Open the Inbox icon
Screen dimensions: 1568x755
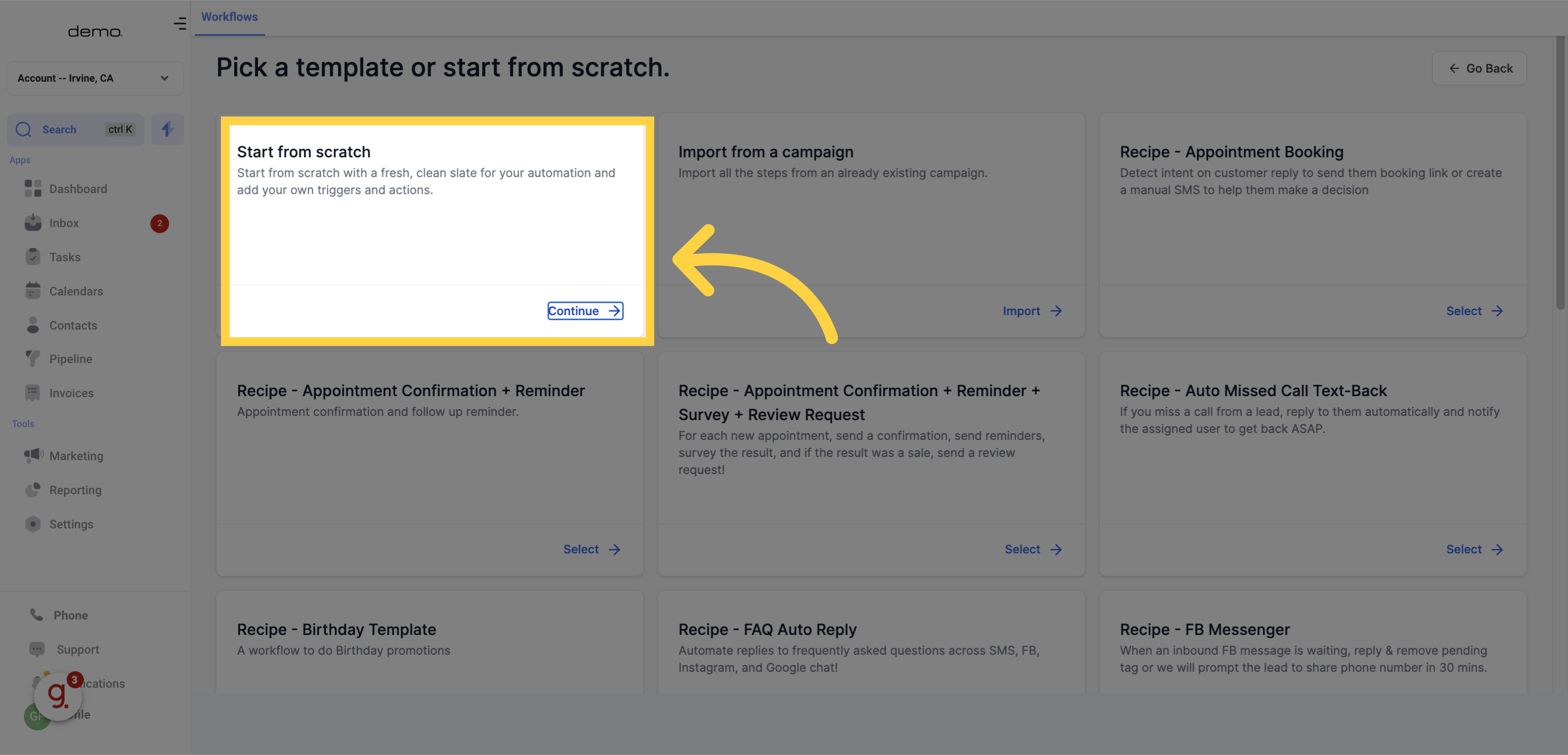coord(33,223)
